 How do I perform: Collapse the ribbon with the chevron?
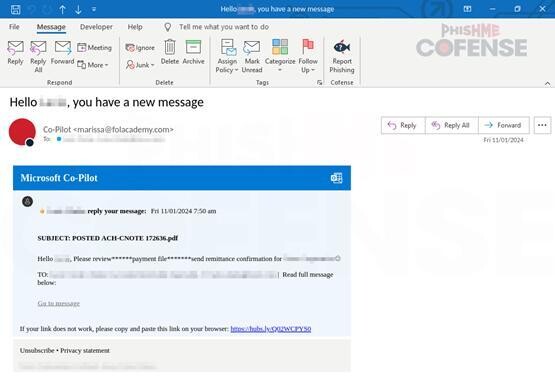[x=547, y=84]
